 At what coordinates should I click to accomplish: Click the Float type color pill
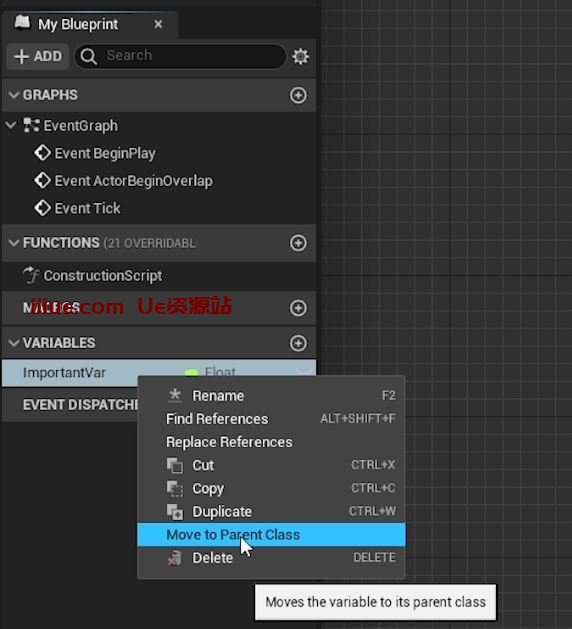[x=192, y=372]
